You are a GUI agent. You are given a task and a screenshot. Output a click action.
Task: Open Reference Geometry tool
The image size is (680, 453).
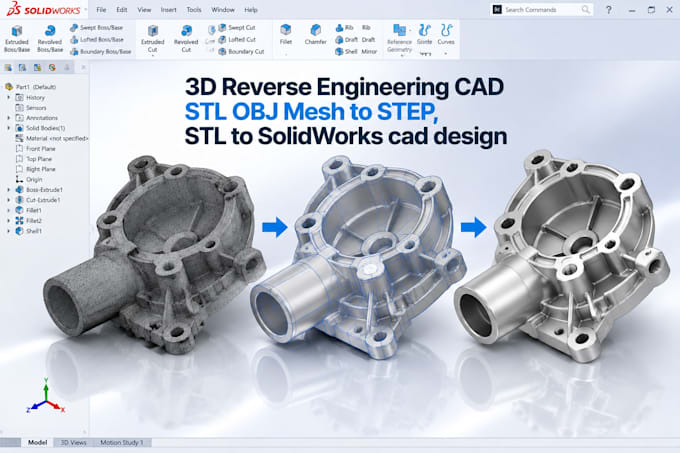(399, 39)
